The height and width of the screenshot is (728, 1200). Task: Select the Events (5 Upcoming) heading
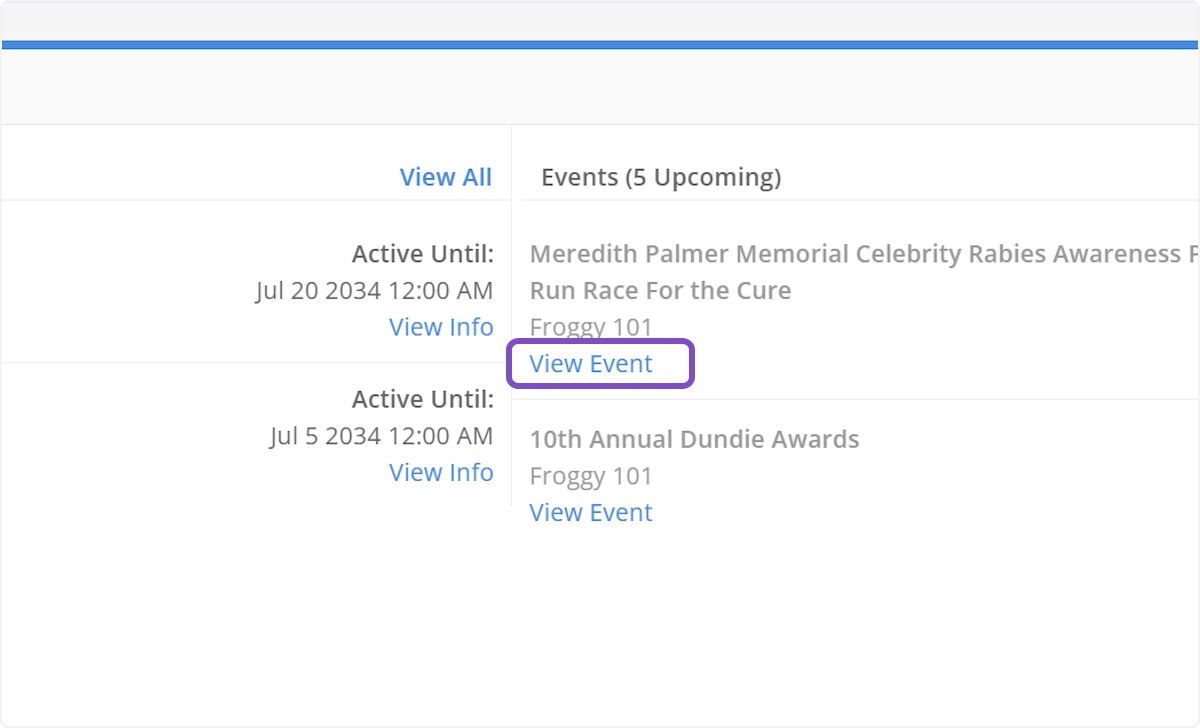(x=661, y=177)
